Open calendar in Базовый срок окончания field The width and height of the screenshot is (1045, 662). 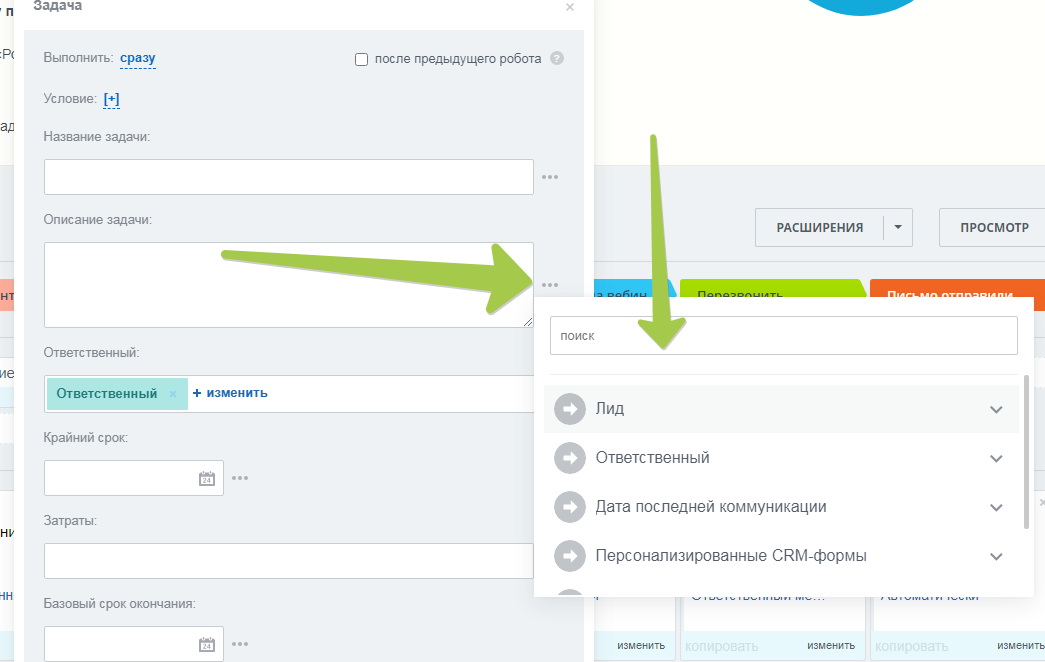(207, 644)
